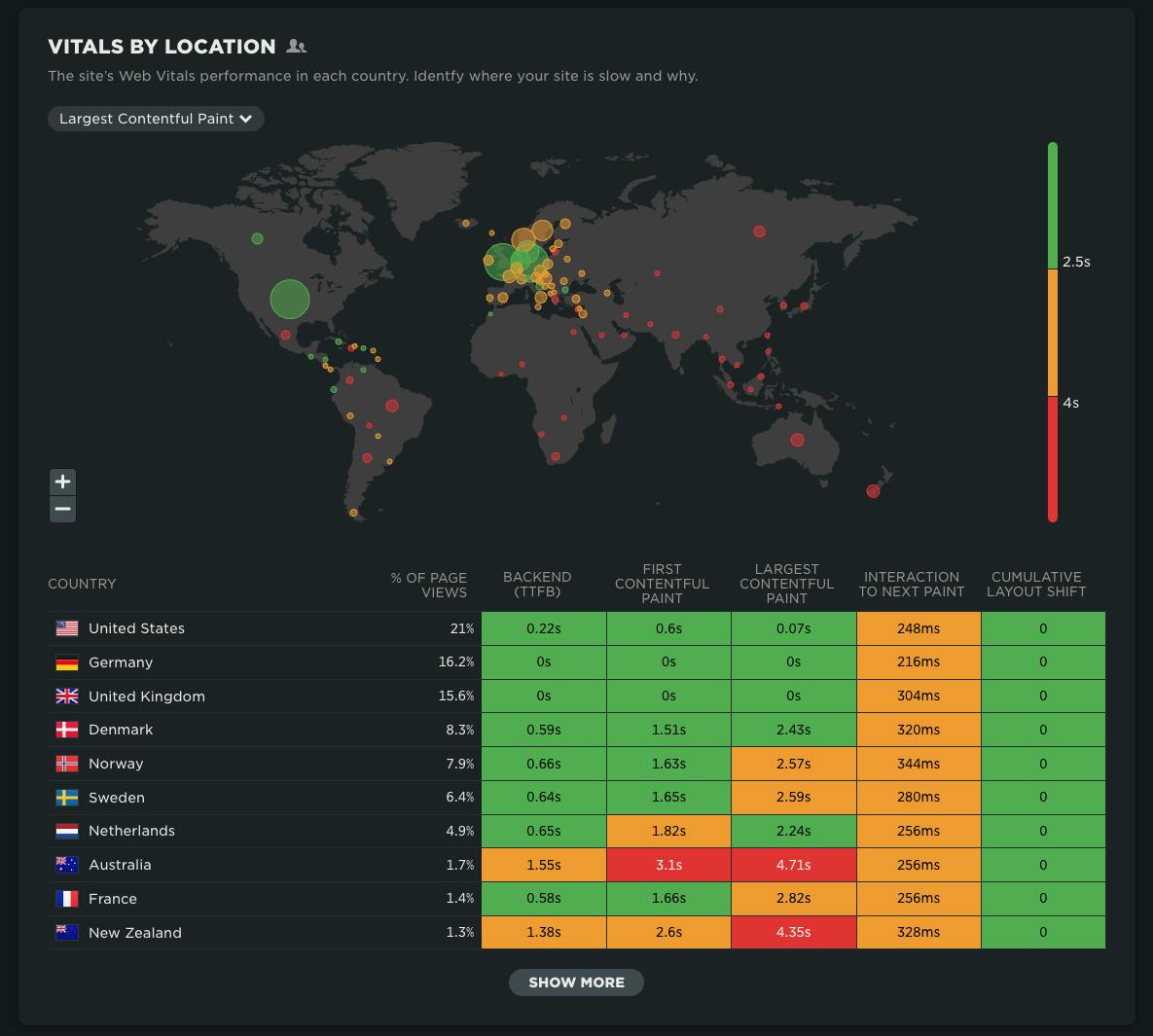Screen dimensions: 1153x1036
Task: Sort by % of Page Views column
Action: [429, 585]
